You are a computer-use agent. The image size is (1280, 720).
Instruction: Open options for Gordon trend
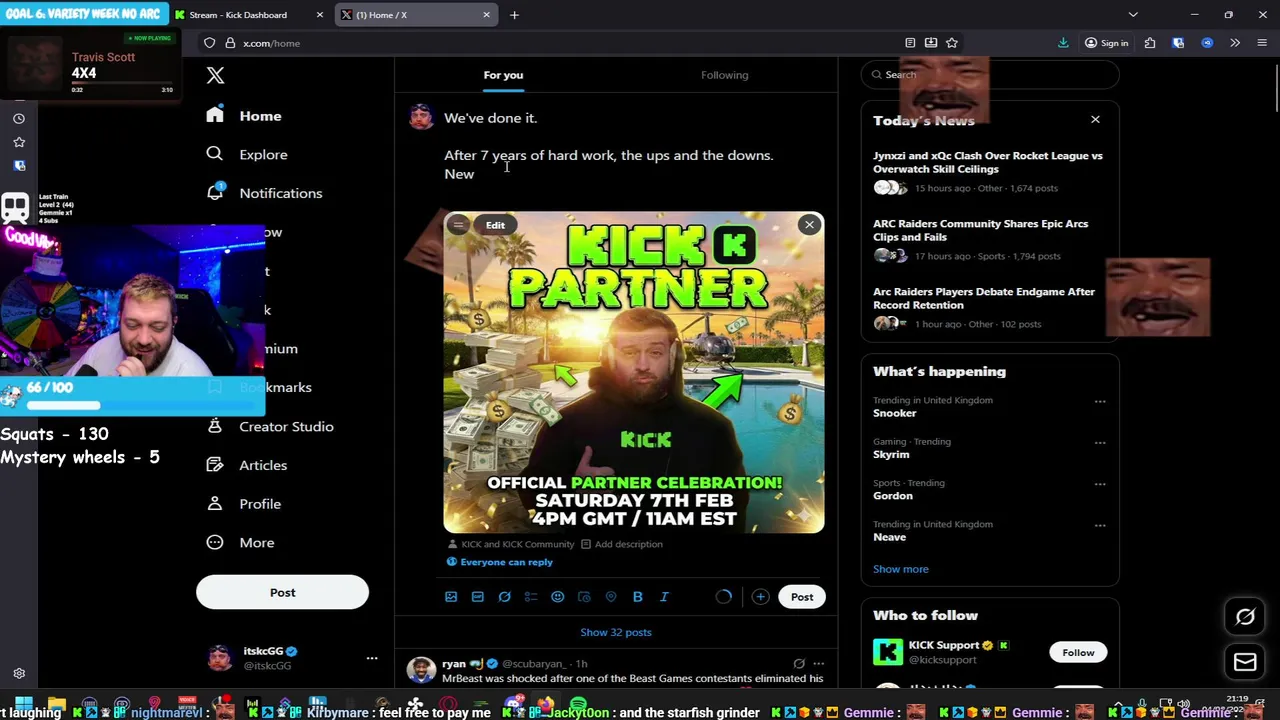coord(1100,484)
